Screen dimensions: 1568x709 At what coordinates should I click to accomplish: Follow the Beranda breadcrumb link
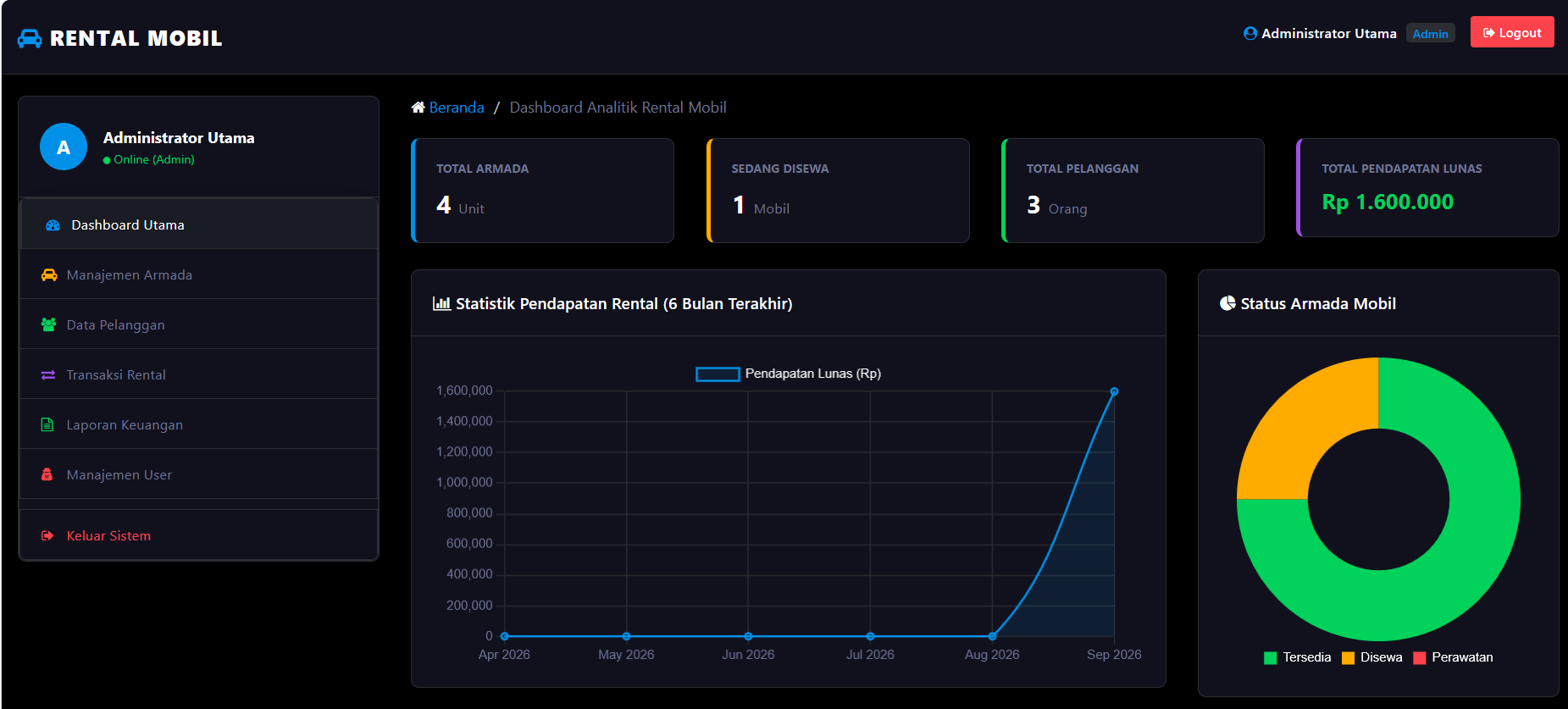[x=457, y=108]
